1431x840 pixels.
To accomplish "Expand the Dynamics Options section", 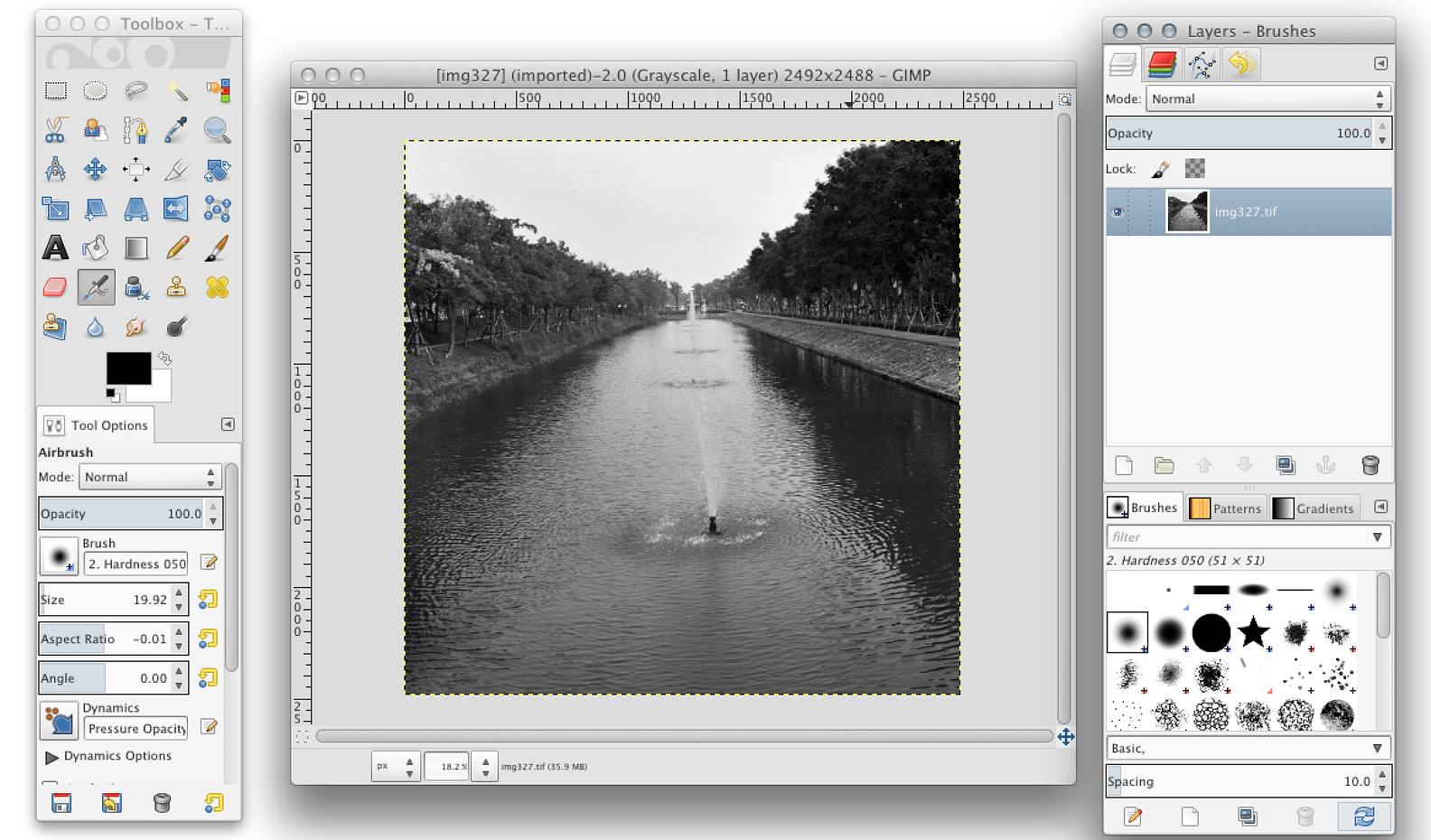I will 51,757.
